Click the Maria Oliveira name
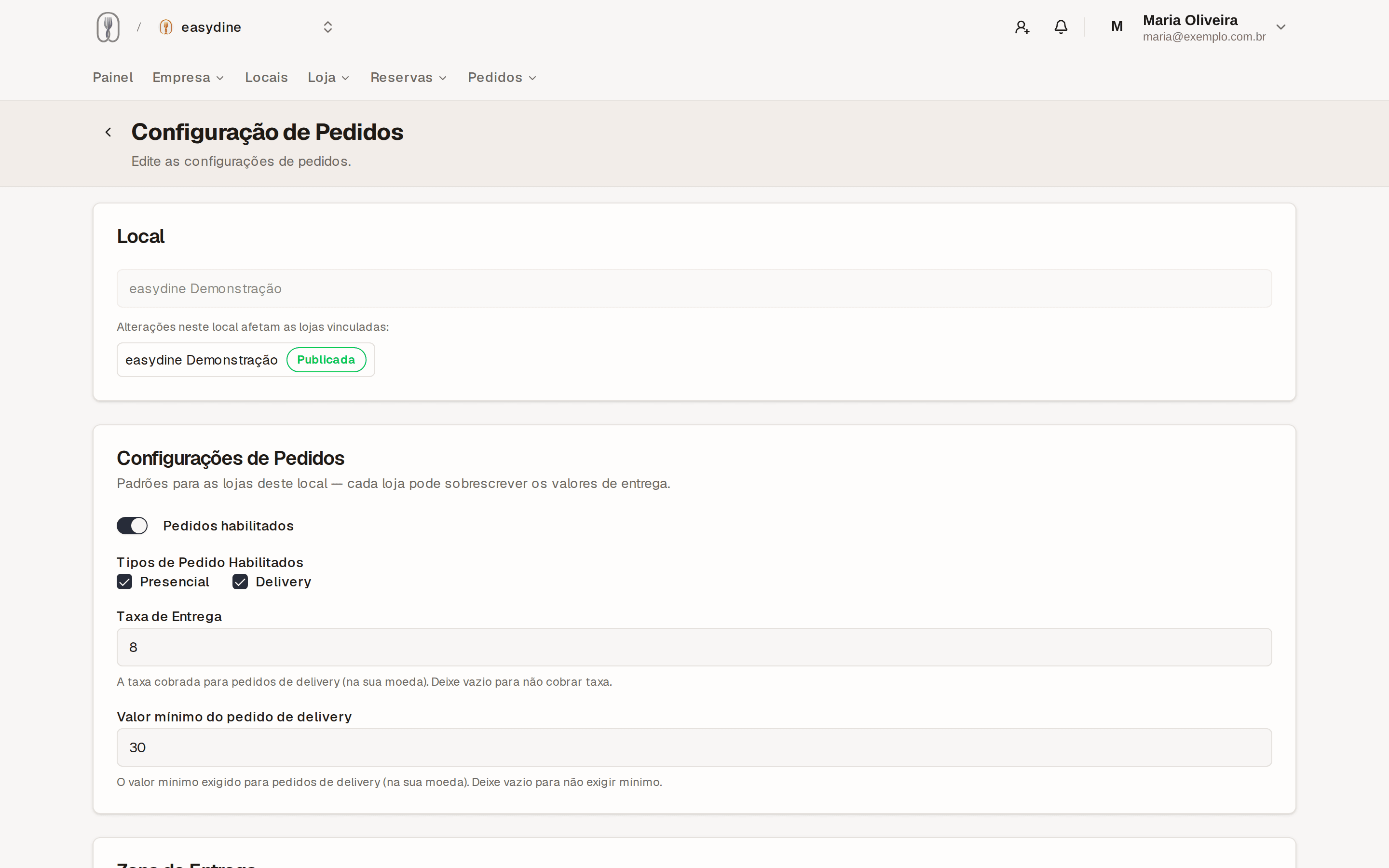1389x868 pixels. click(1190, 20)
